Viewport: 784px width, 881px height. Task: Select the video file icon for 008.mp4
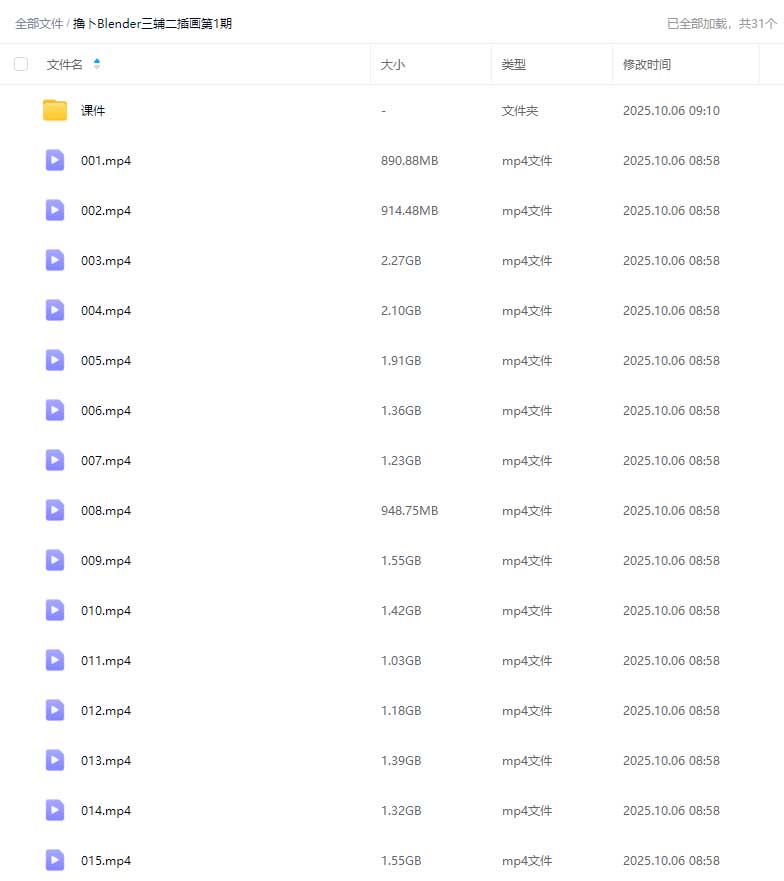point(55,510)
